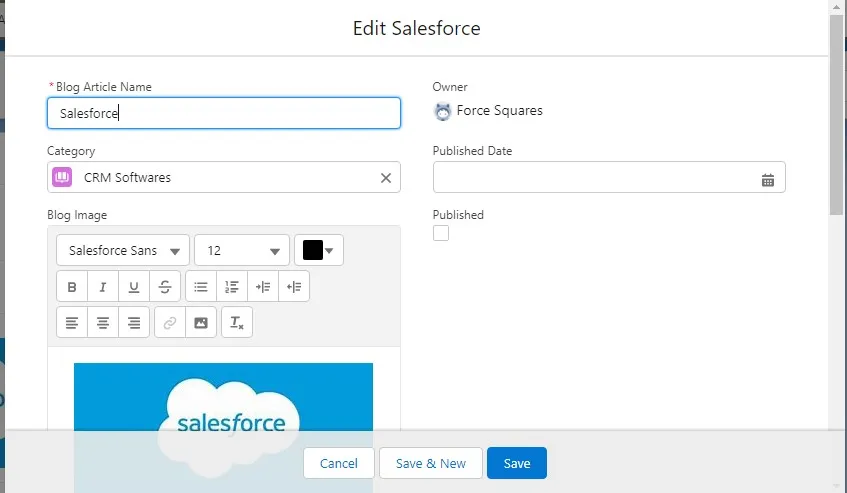Screen dimensions: 847x493
Task: Clear the CRM Softwares category selection
Action: pos(386,178)
